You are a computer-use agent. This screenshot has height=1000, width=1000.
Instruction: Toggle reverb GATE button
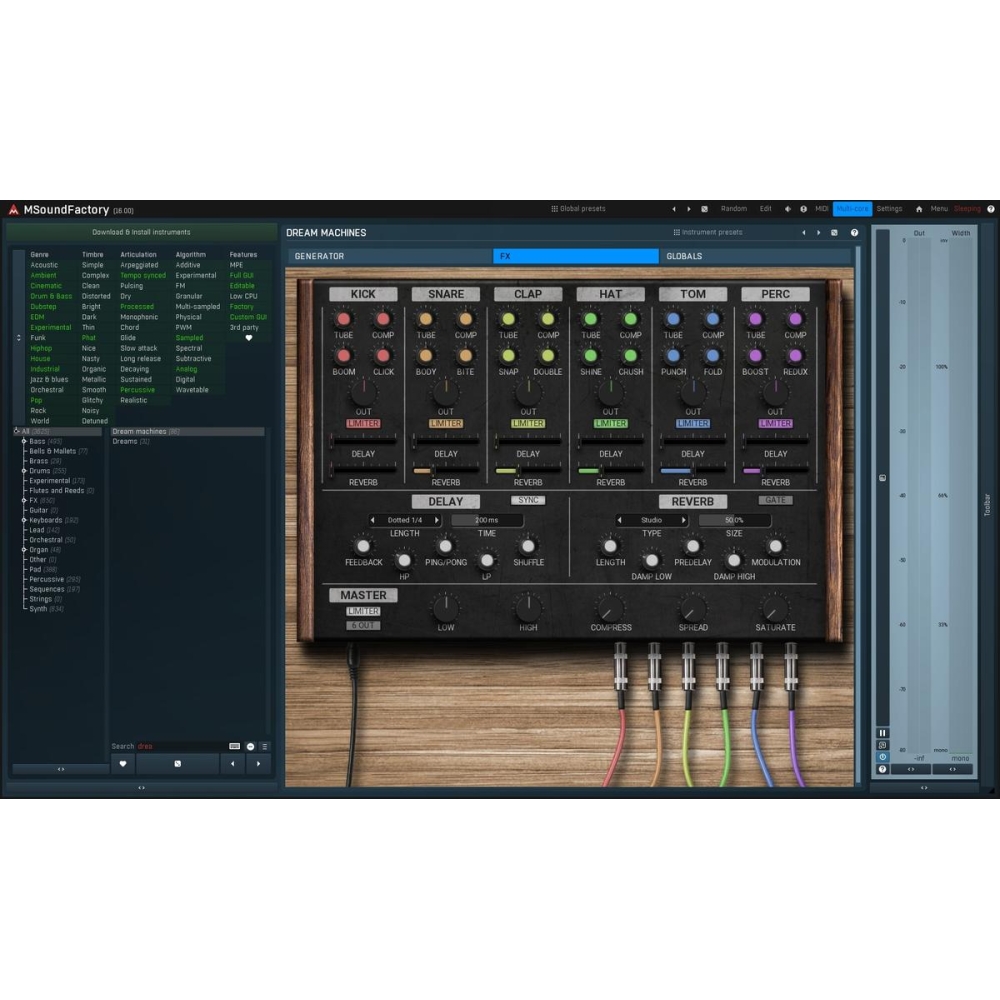[776, 500]
